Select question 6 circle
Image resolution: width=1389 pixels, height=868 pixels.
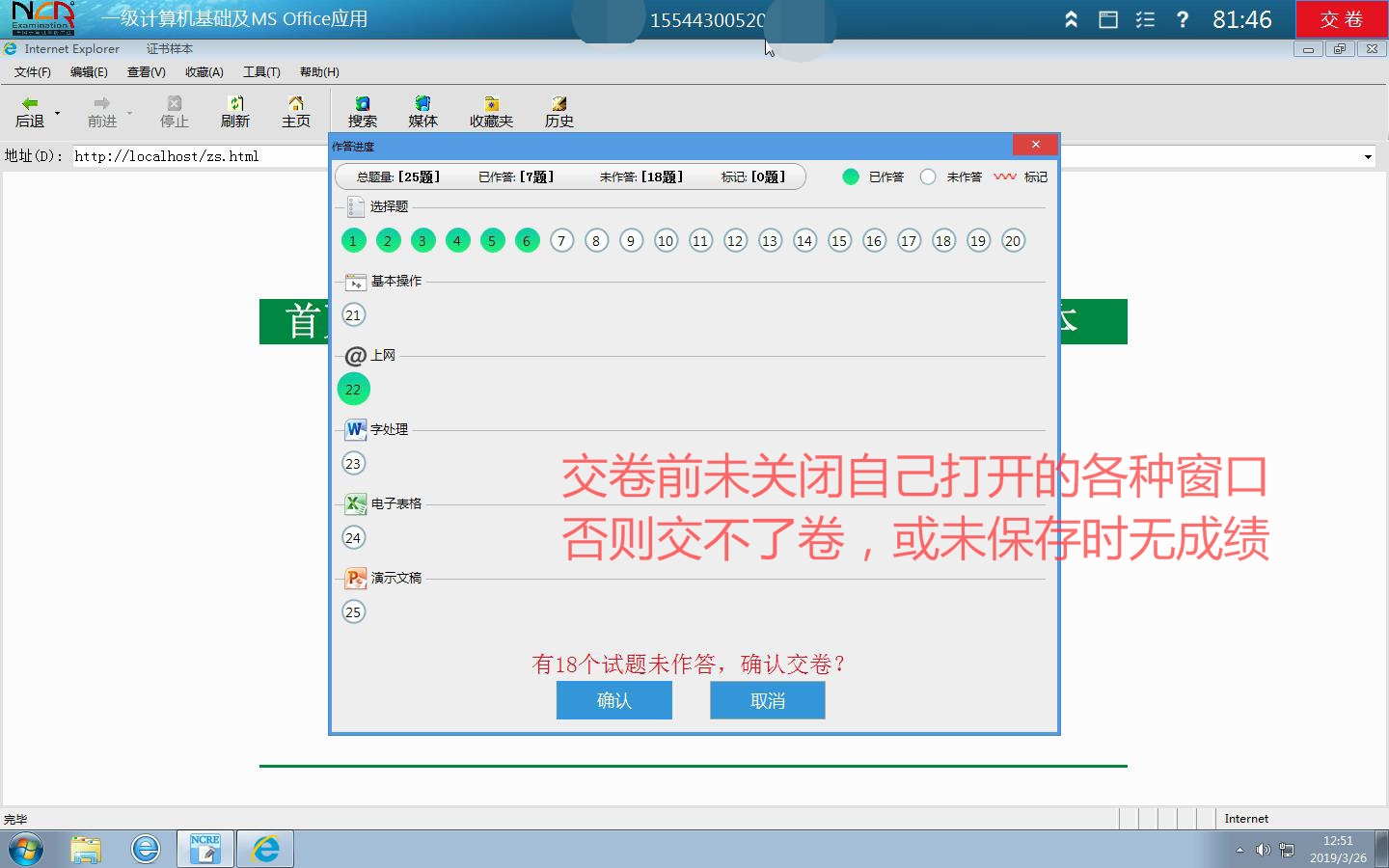tap(527, 241)
